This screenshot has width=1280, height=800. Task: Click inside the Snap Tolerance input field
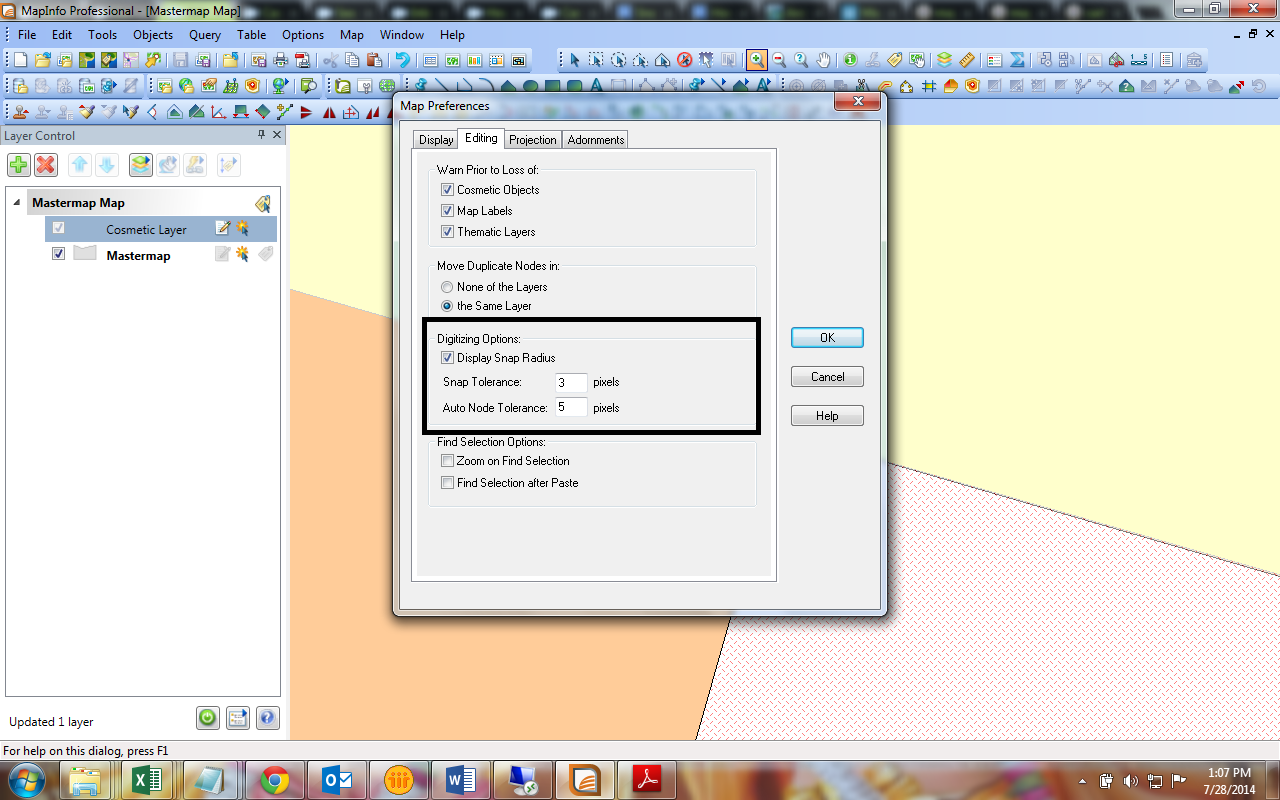(x=570, y=382)
